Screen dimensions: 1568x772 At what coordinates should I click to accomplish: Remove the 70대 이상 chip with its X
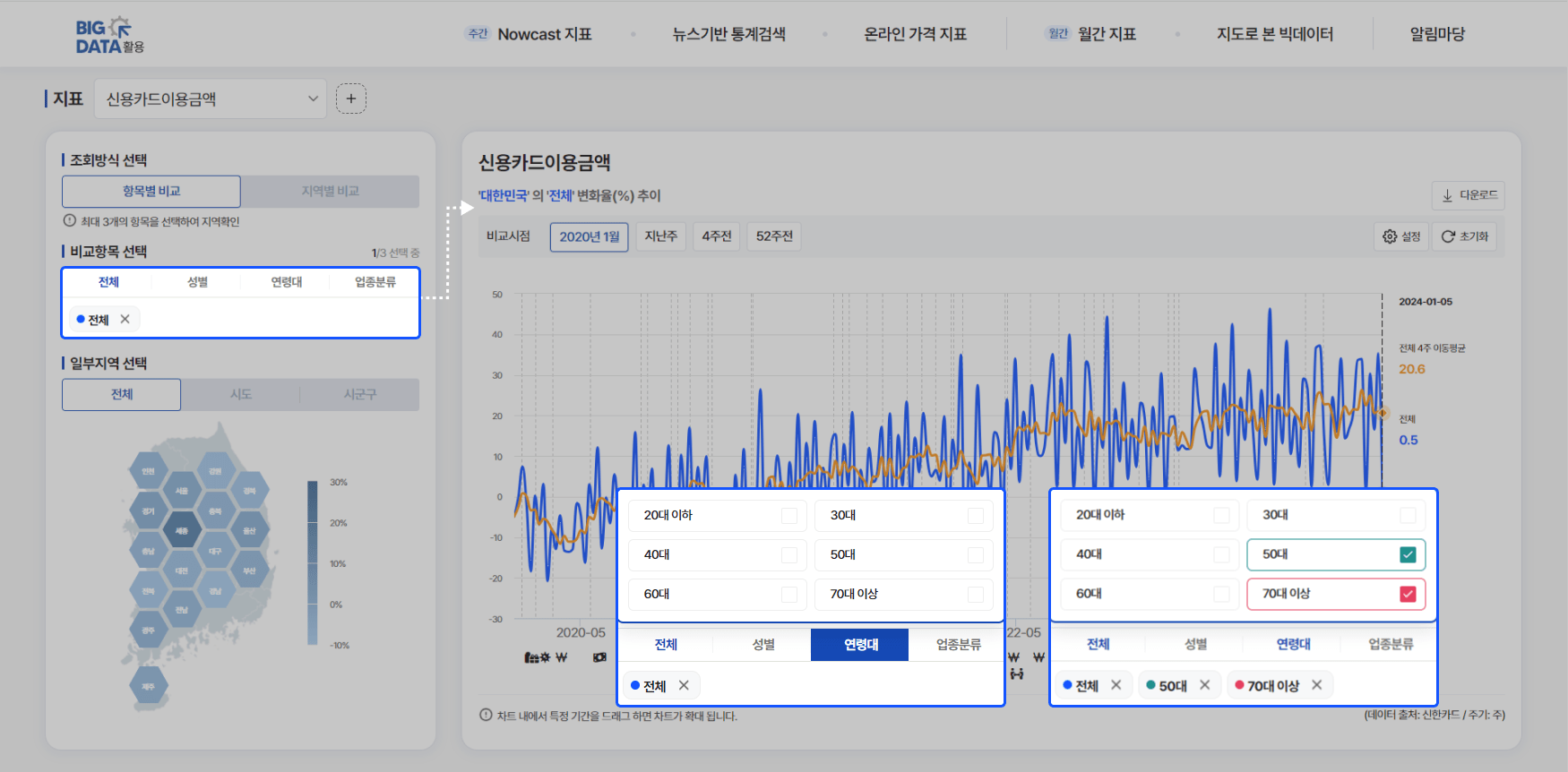coord(1316,685)
